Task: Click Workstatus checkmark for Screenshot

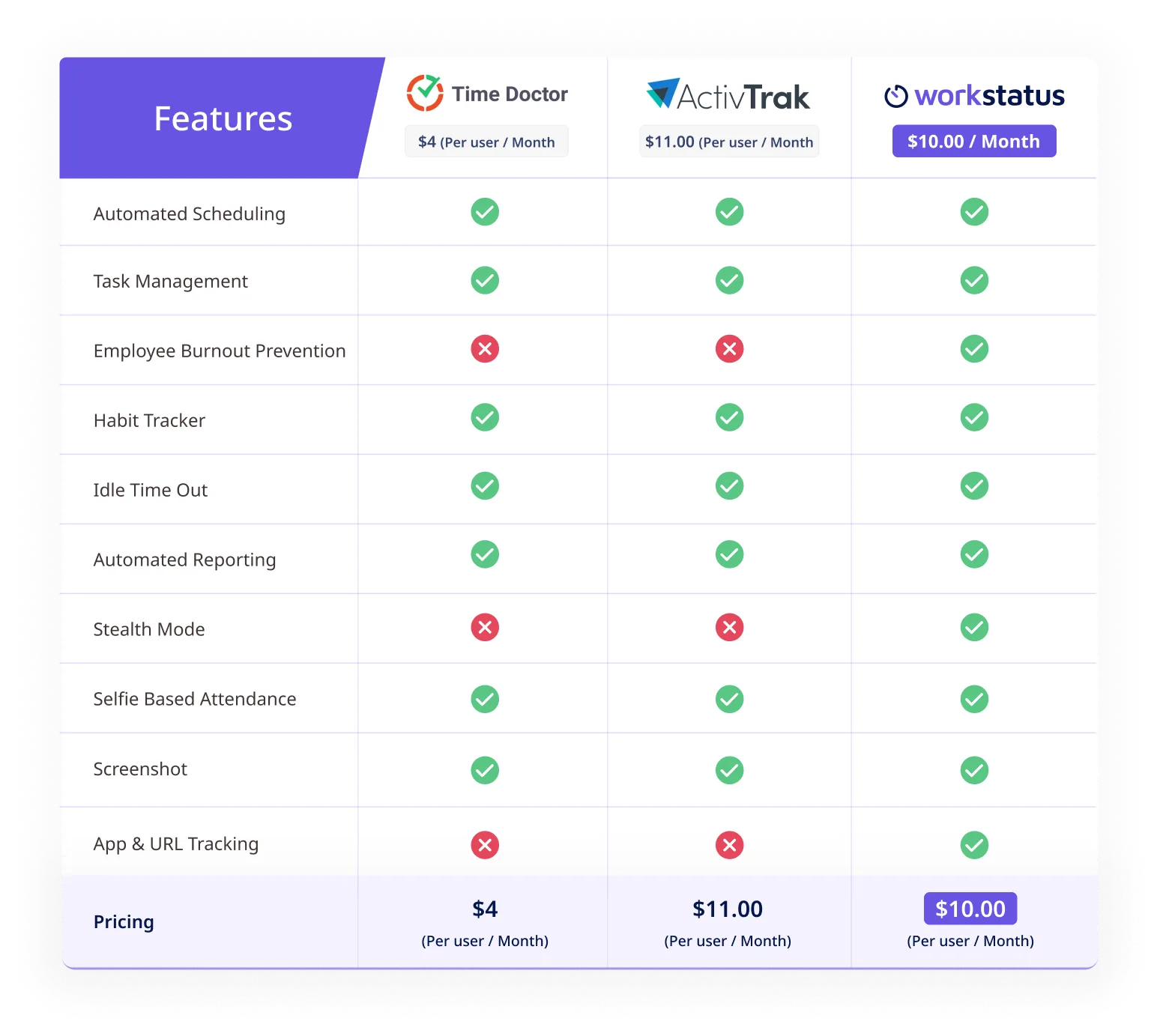Action: click(x=974, y=770)
